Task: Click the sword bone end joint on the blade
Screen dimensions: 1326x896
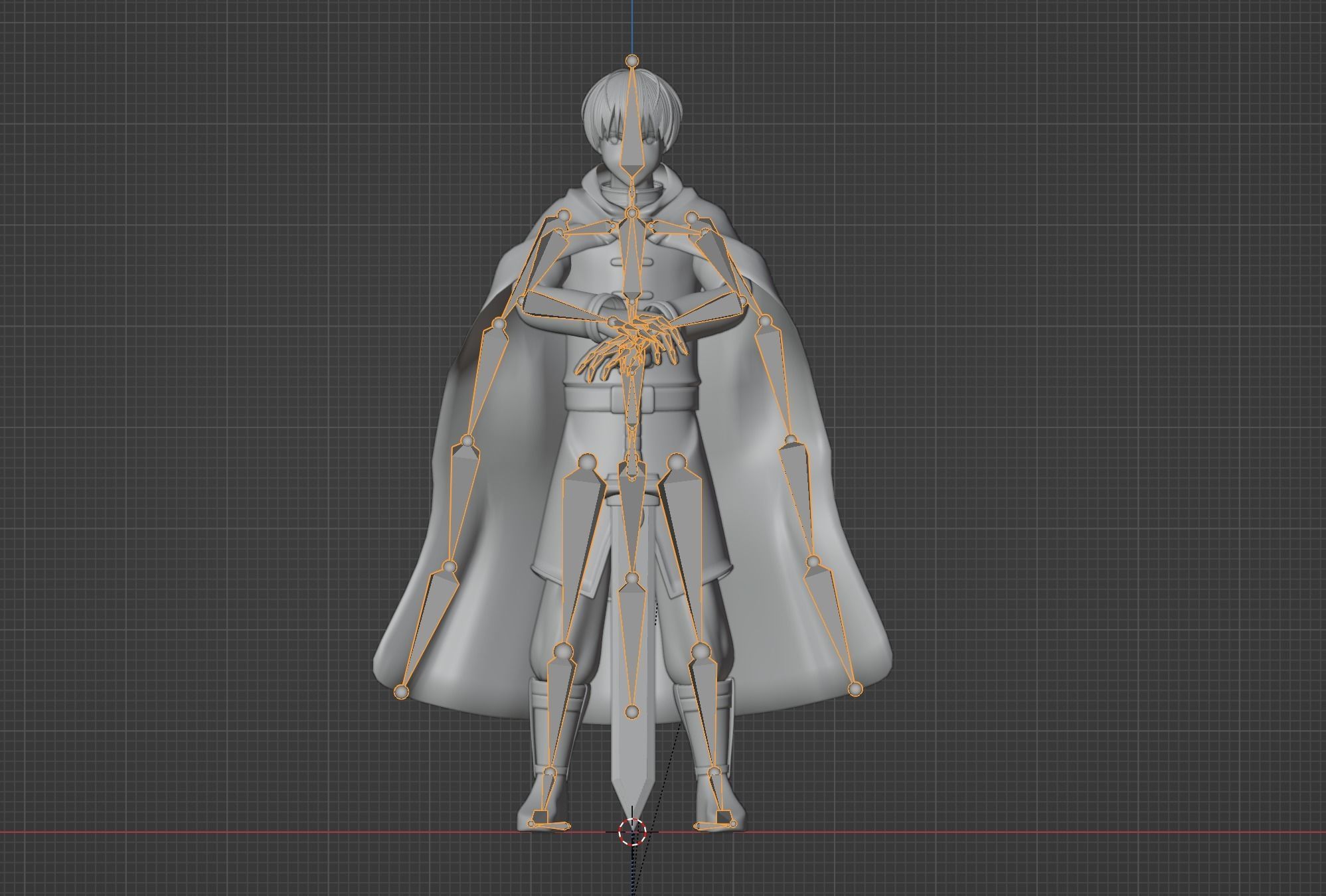Action: (632, 712)
